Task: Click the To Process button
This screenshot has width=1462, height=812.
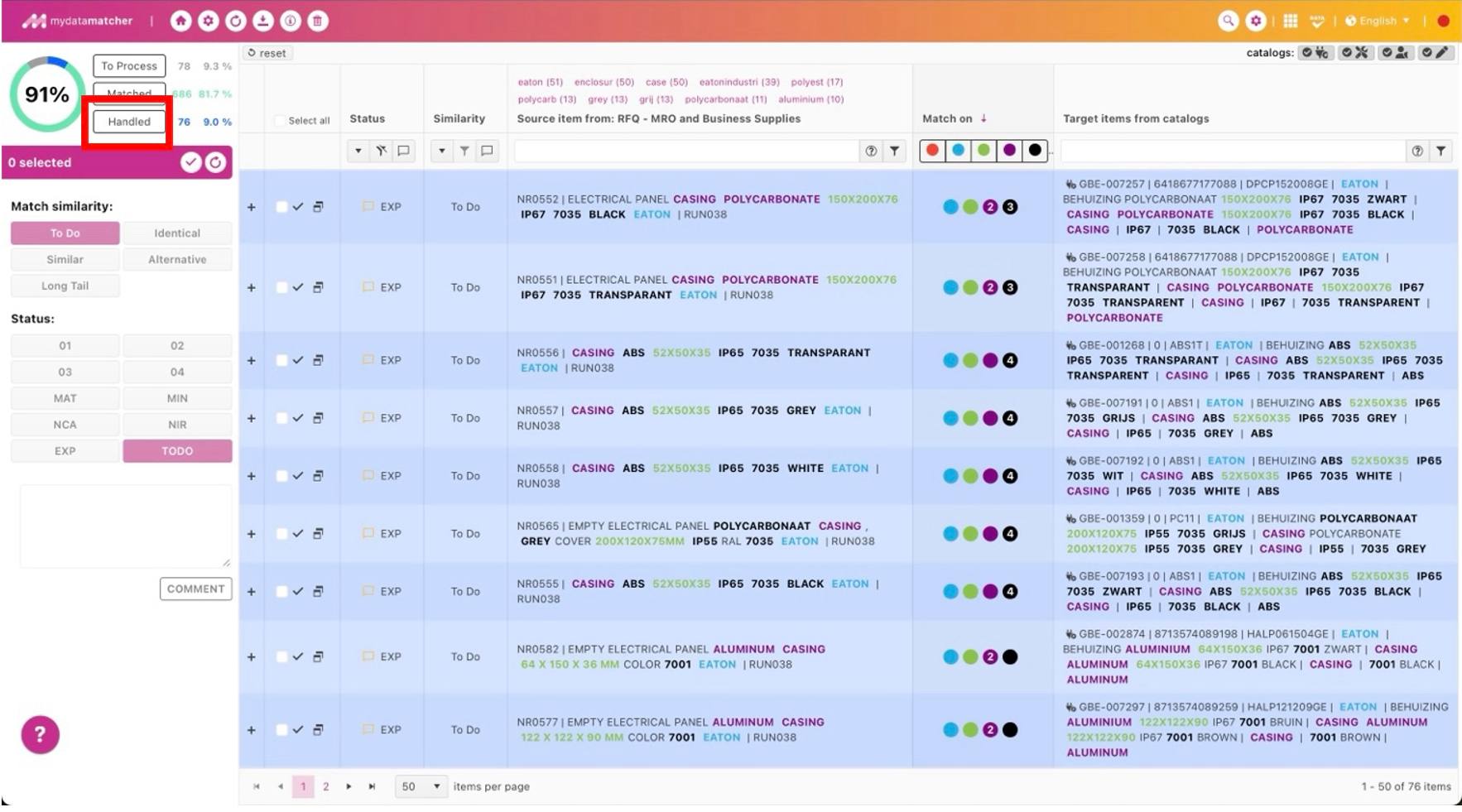Action: [129, 65]
